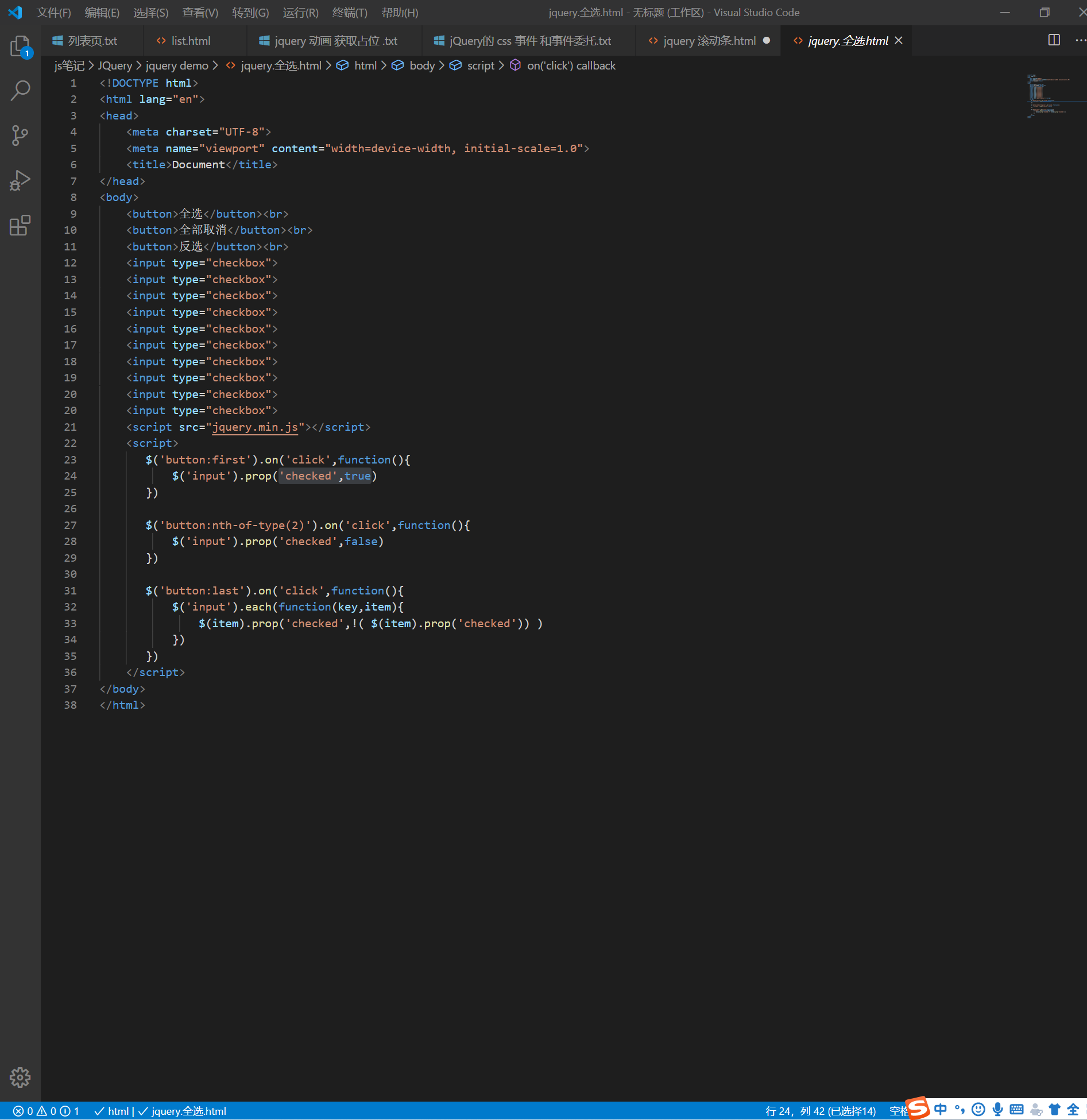The image size is (1087, 1120).
Task: Open the editor More Actions ellipsis
Action: point(1080,40)
